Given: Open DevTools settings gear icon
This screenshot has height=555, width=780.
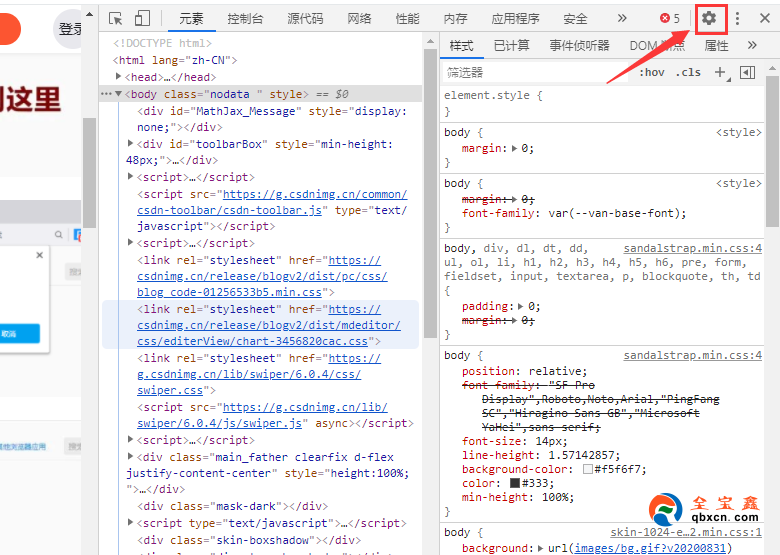Looking at the screenshot, I should [x=709, y=18].
